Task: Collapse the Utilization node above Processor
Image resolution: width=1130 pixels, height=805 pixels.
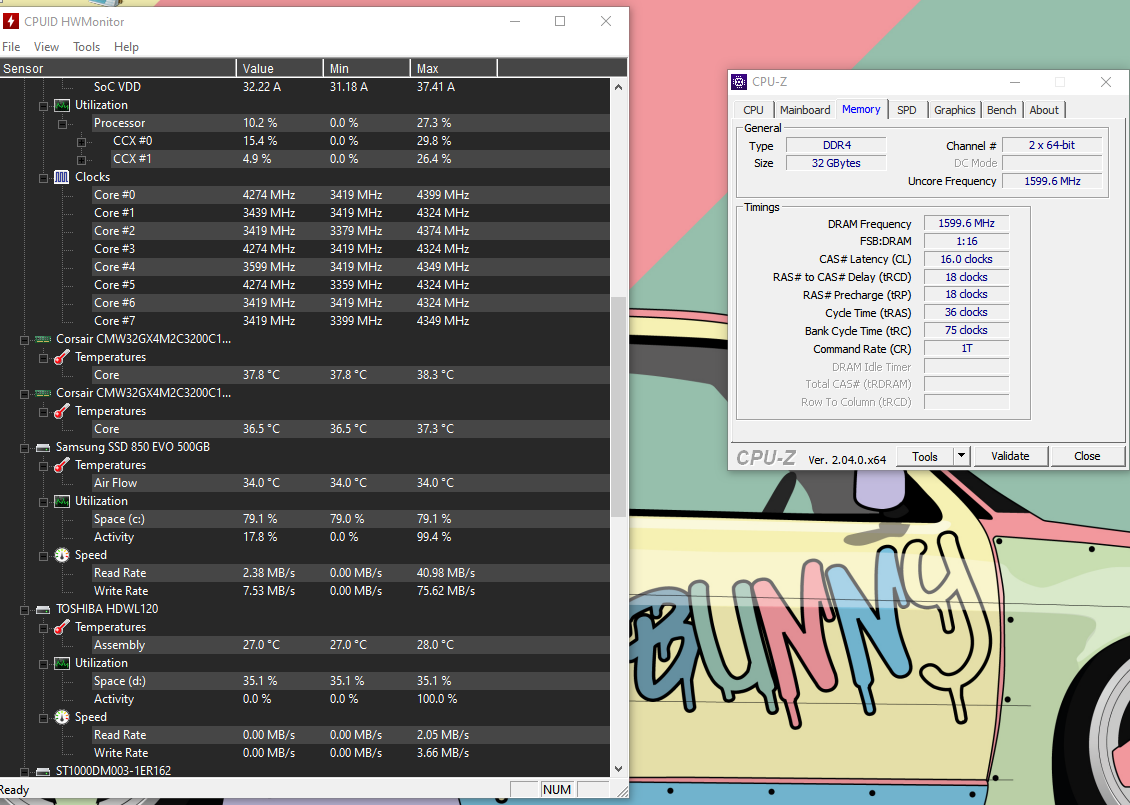Action: [43, 106]
